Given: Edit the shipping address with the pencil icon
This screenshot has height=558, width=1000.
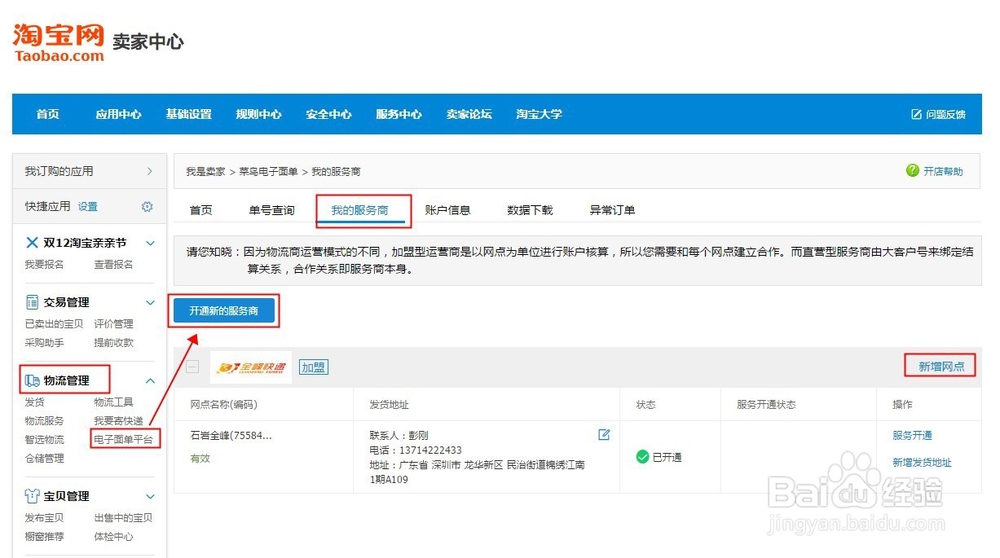Looking at the screenshot, I should (x=604, y=434).
